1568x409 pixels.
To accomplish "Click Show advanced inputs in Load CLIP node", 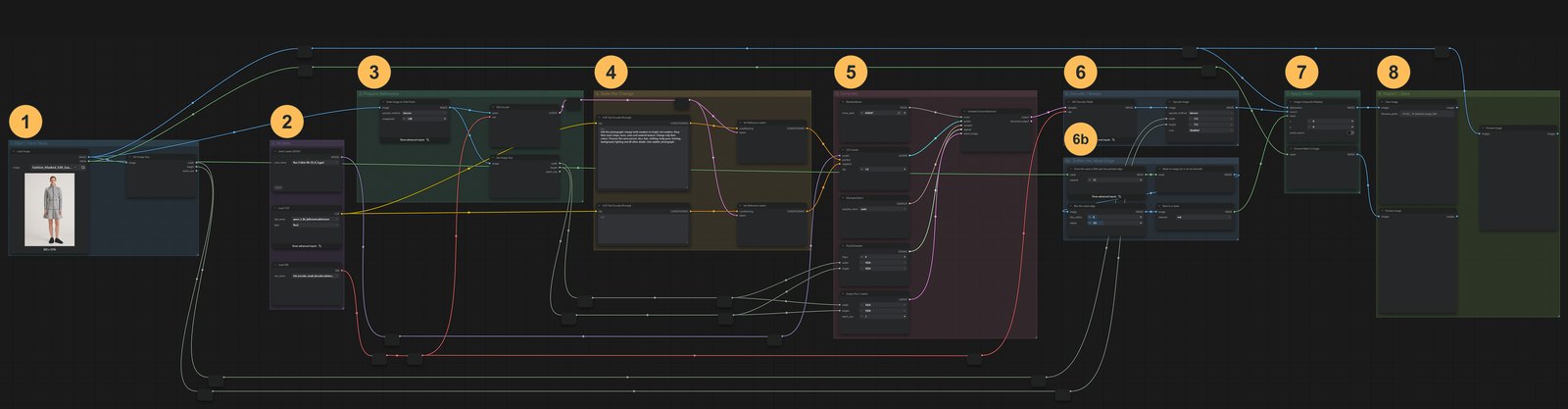I will pyautogui.click(x=307, y=246).
